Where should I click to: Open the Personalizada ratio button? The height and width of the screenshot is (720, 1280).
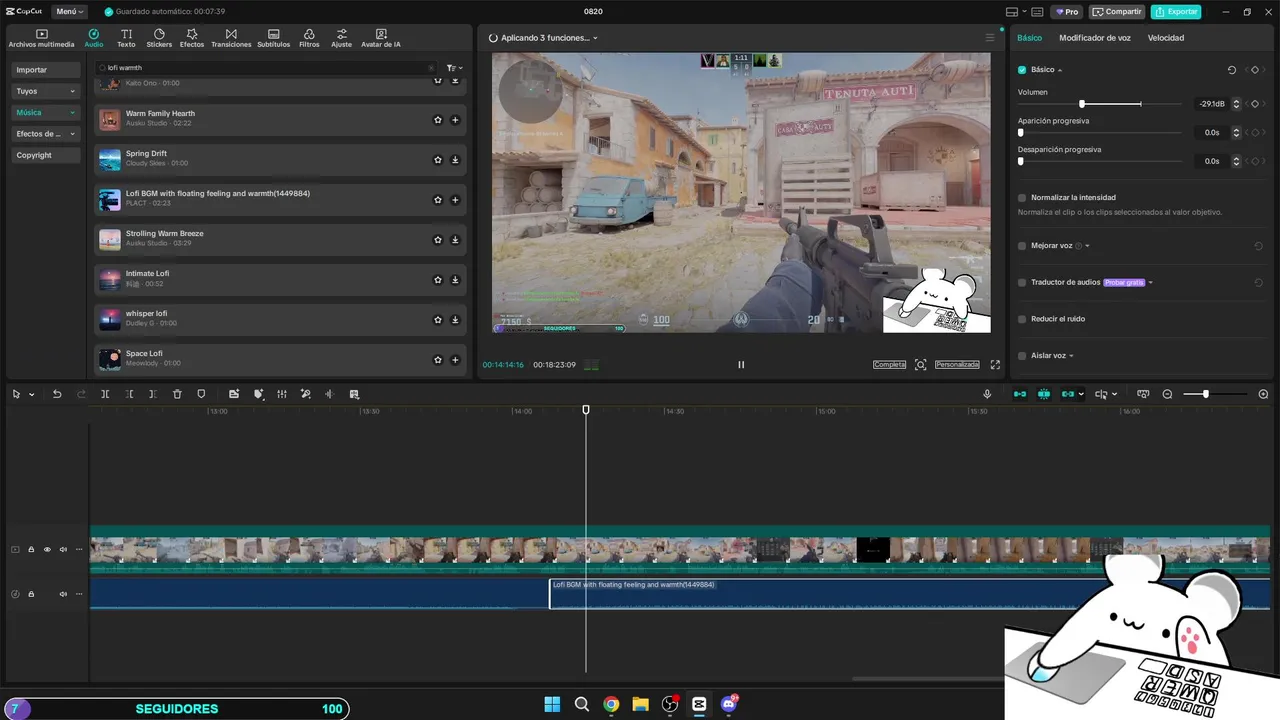click(x=957, y=365)
